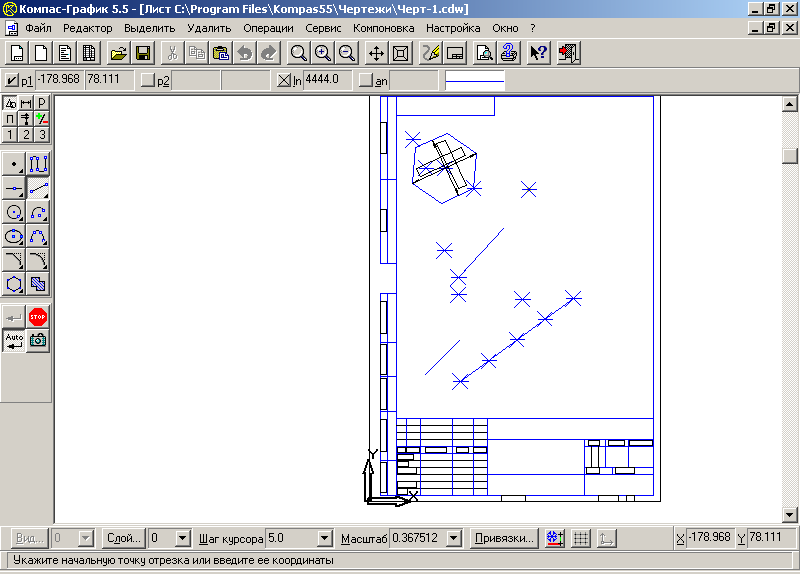800x574 pixels.
Task: Click the question mark help menu
Action: coord(533,28)
